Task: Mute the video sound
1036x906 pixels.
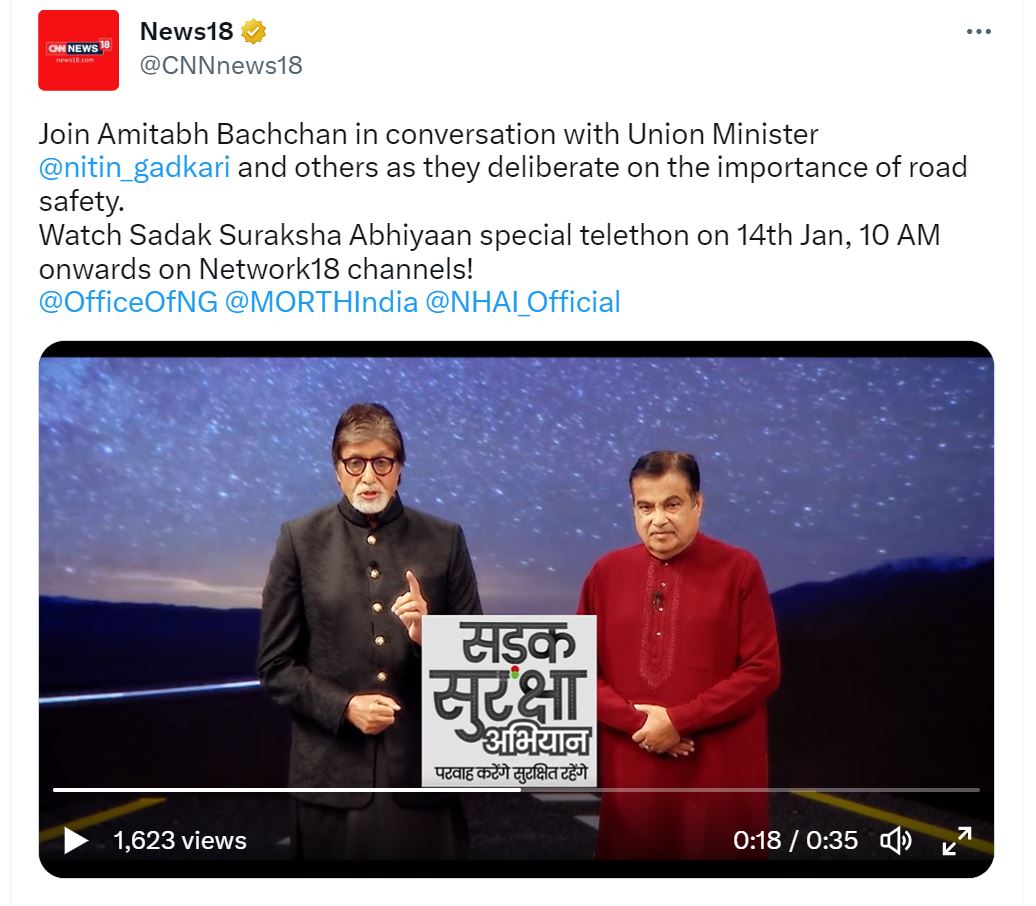Action: [x=896, y=841]
